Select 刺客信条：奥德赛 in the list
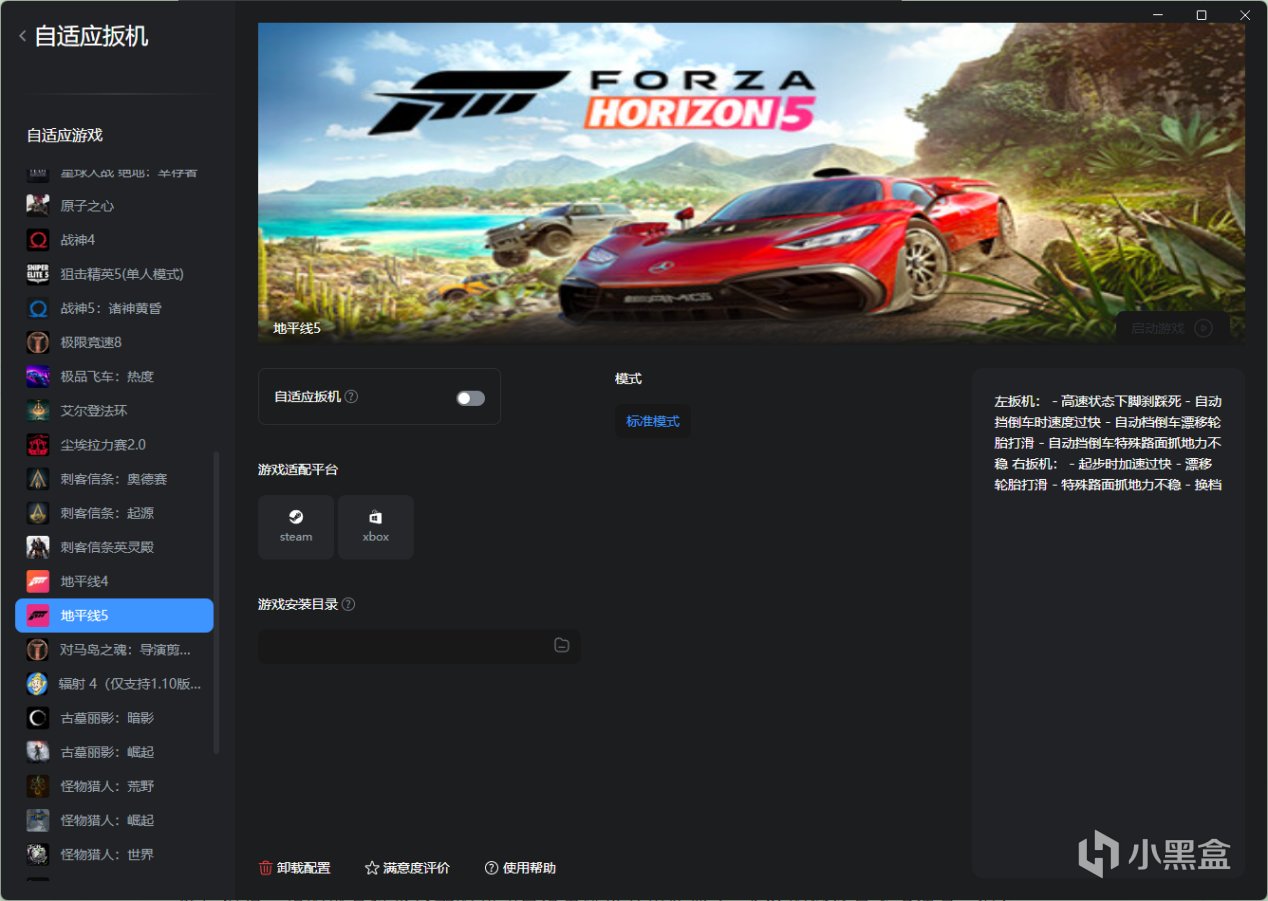This screenshot has width=1268, height=901. click(x=115, y=479)
